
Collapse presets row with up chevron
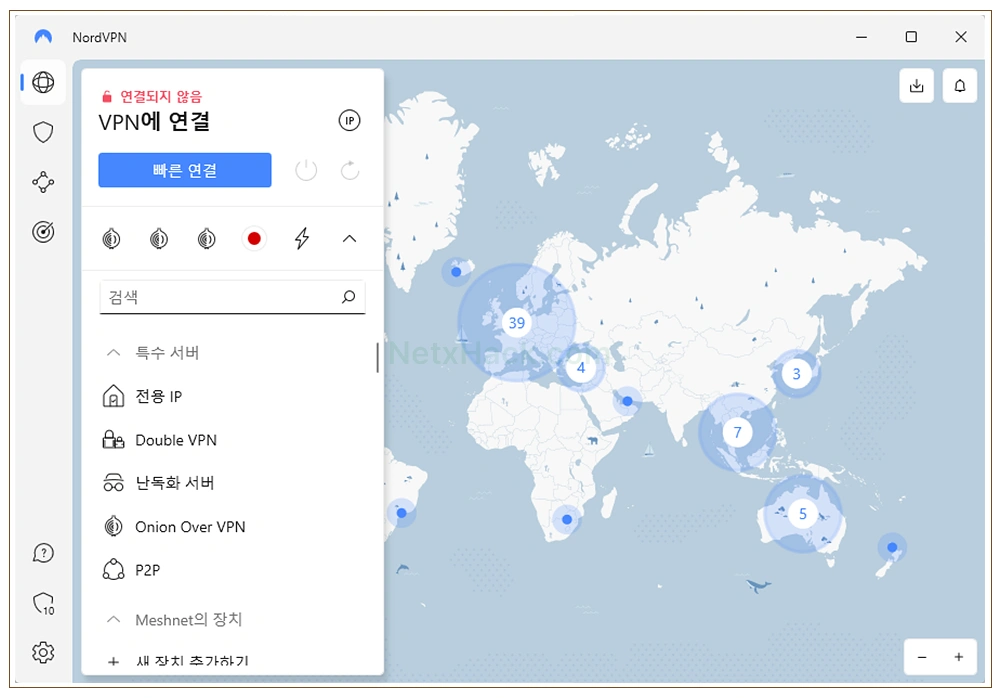click(349, 239)
